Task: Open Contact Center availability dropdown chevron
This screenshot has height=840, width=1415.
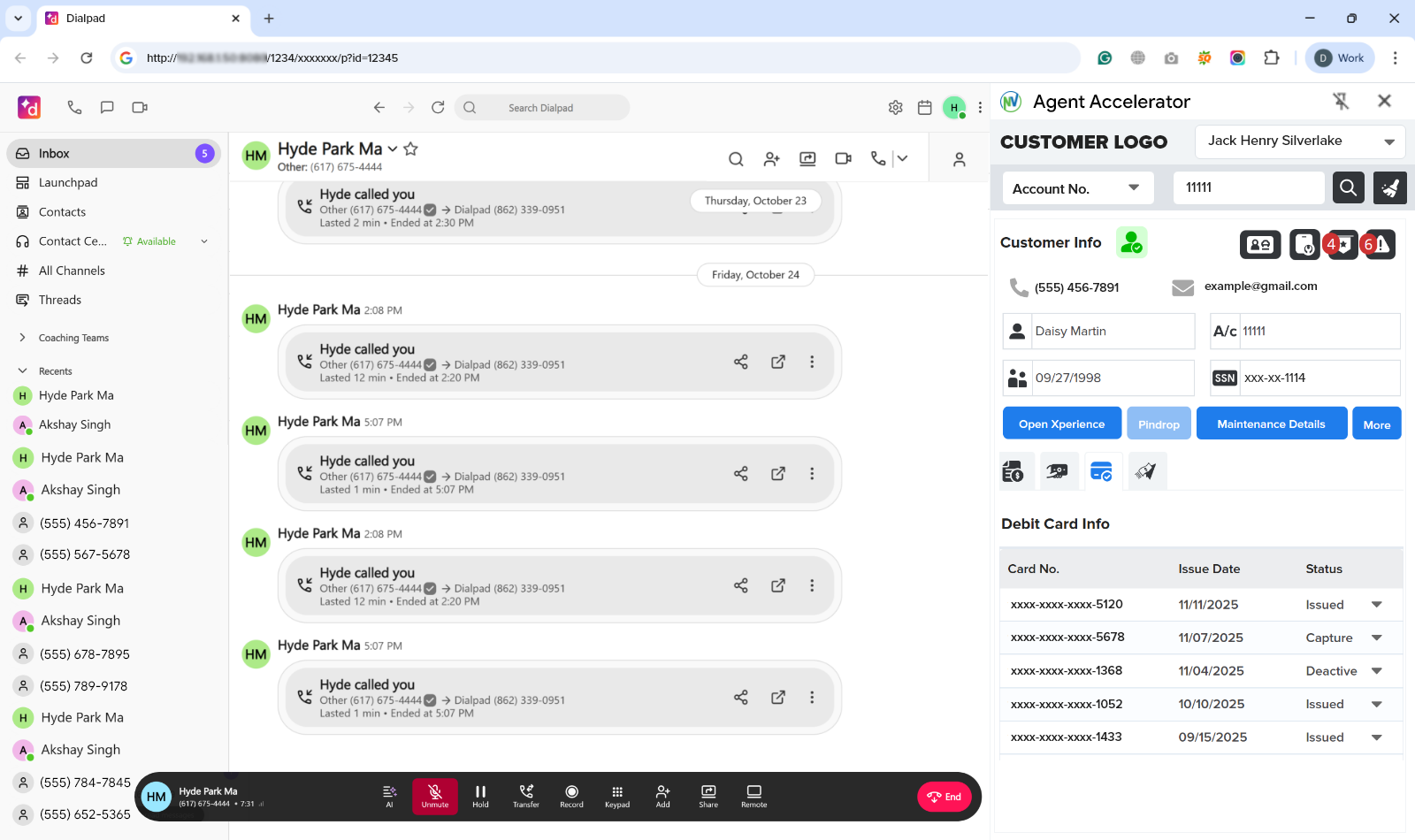Action: pos(204,241)
